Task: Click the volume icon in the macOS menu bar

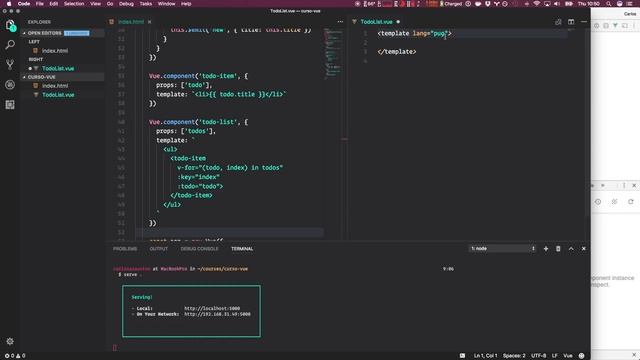Action: coord(557,4)
